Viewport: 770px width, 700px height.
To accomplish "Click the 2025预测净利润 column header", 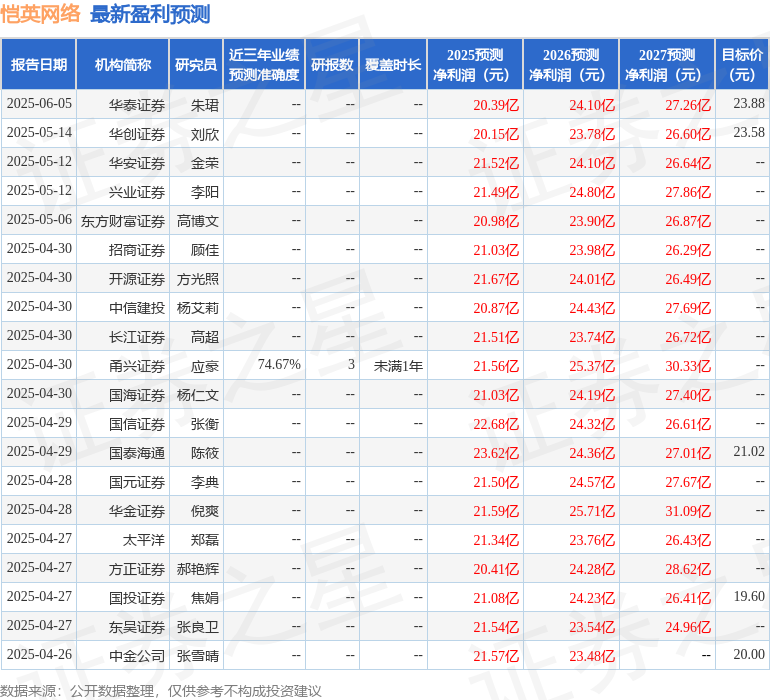I will 475,65.
